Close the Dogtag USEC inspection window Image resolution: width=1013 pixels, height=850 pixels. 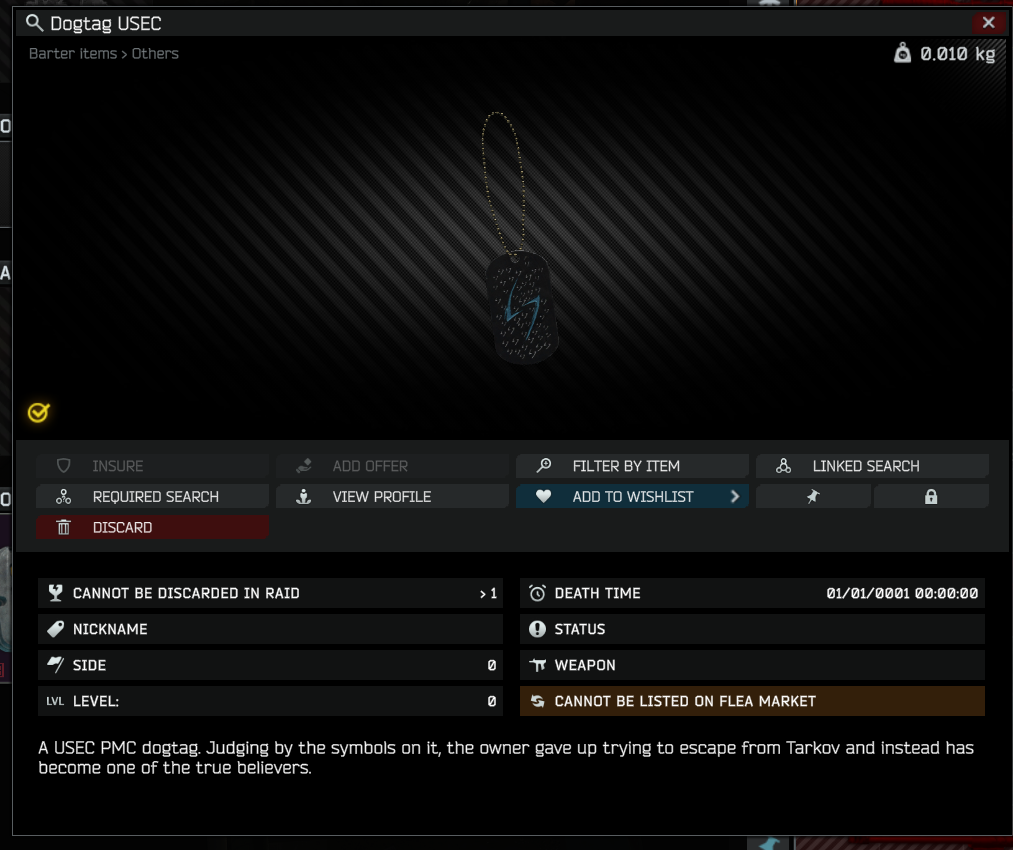(988, 23)
